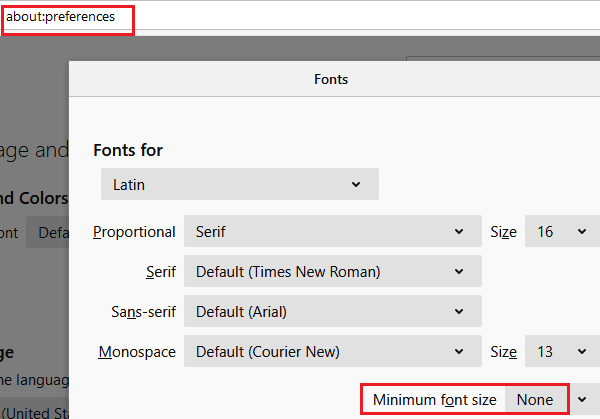The width and height of the screenshot is (600, 419).
Task: Click the Size label next to Monospace font
Action: (503, 352)
